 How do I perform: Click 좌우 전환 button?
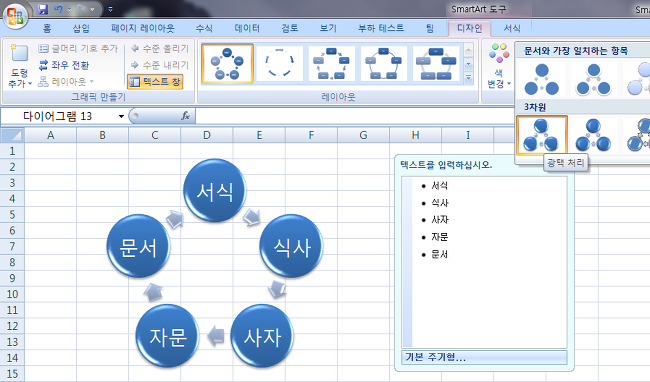click(x=64, y=65)
